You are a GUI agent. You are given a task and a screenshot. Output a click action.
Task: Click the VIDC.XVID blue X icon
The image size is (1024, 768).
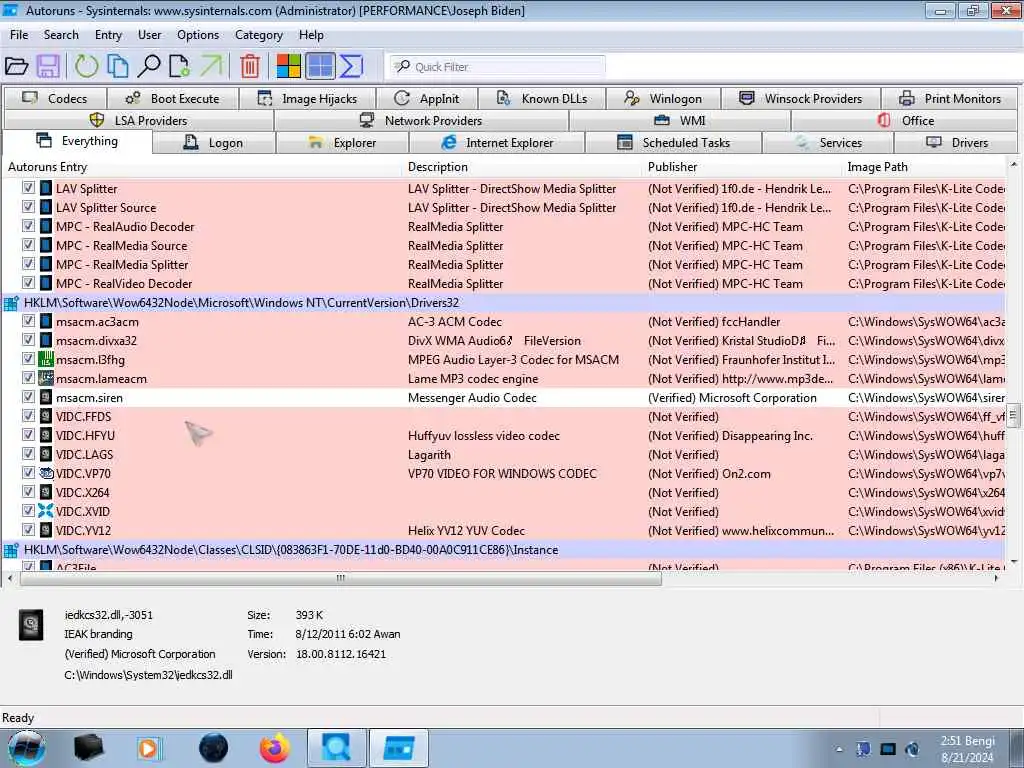(46, 511)
